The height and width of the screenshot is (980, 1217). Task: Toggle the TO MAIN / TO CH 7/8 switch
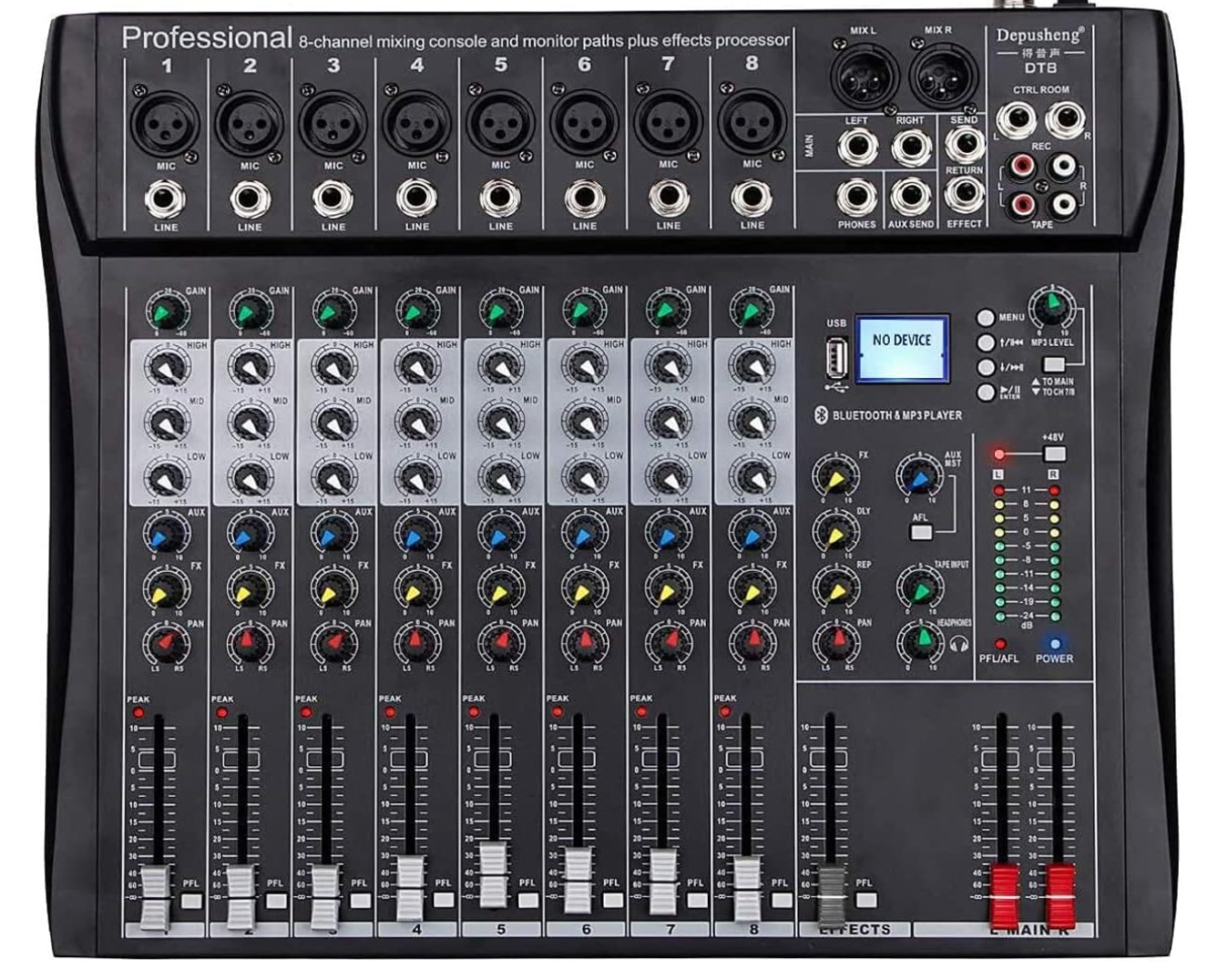tap(1053, 364)
